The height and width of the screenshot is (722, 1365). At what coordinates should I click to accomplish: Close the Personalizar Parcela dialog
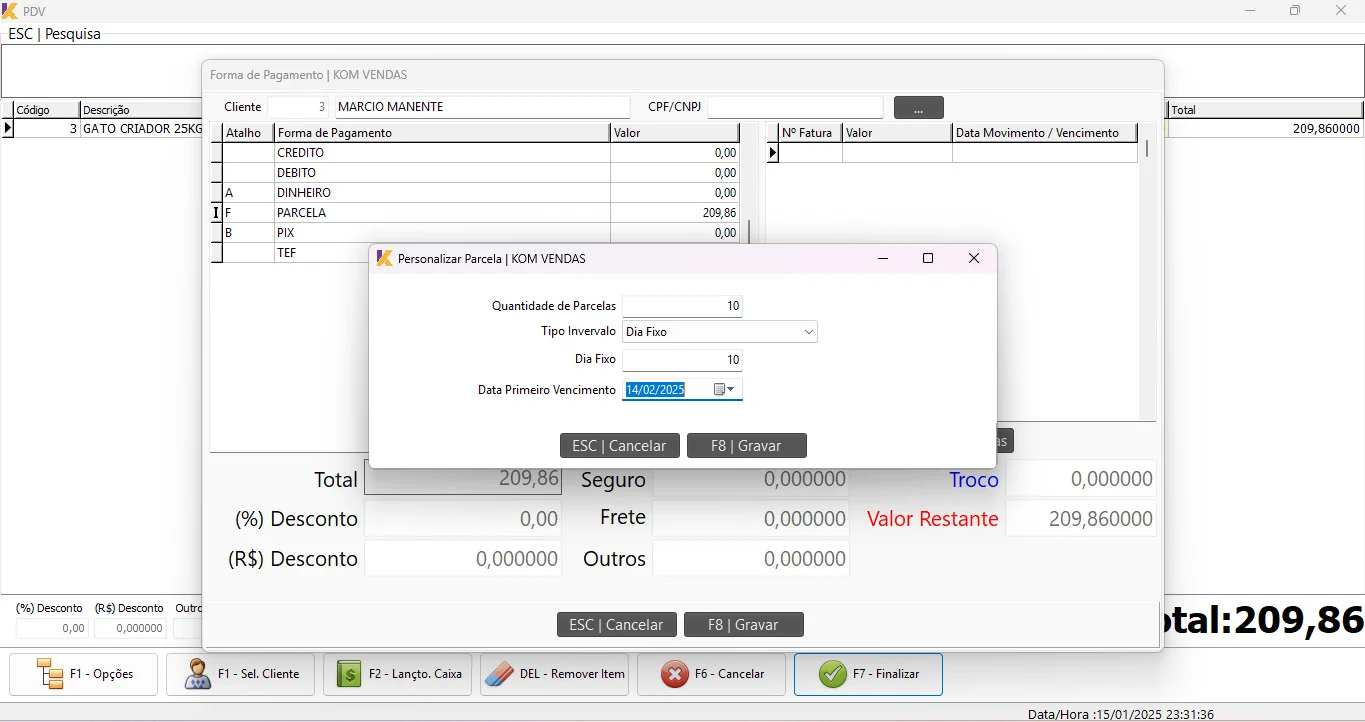point(974,258)
